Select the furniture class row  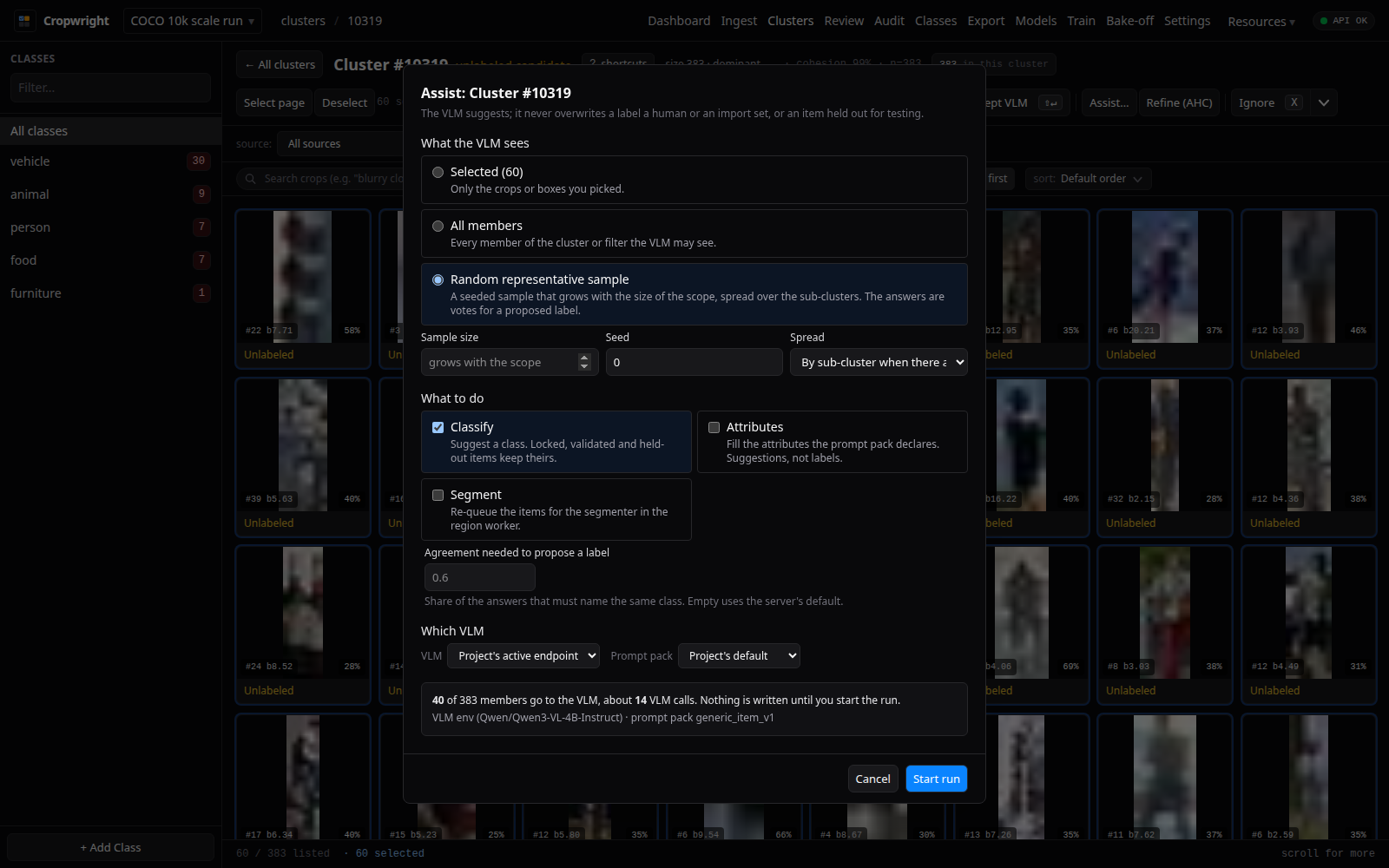110,293
